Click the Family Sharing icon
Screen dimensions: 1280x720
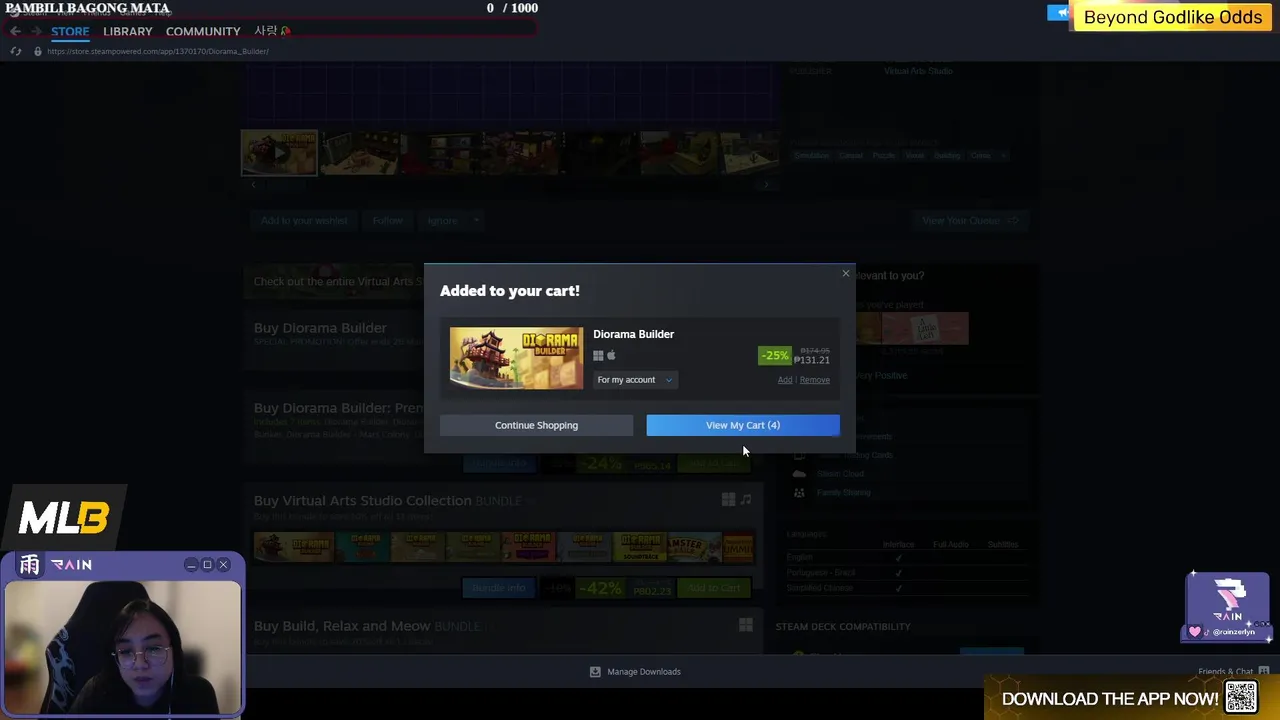[799, 493]
